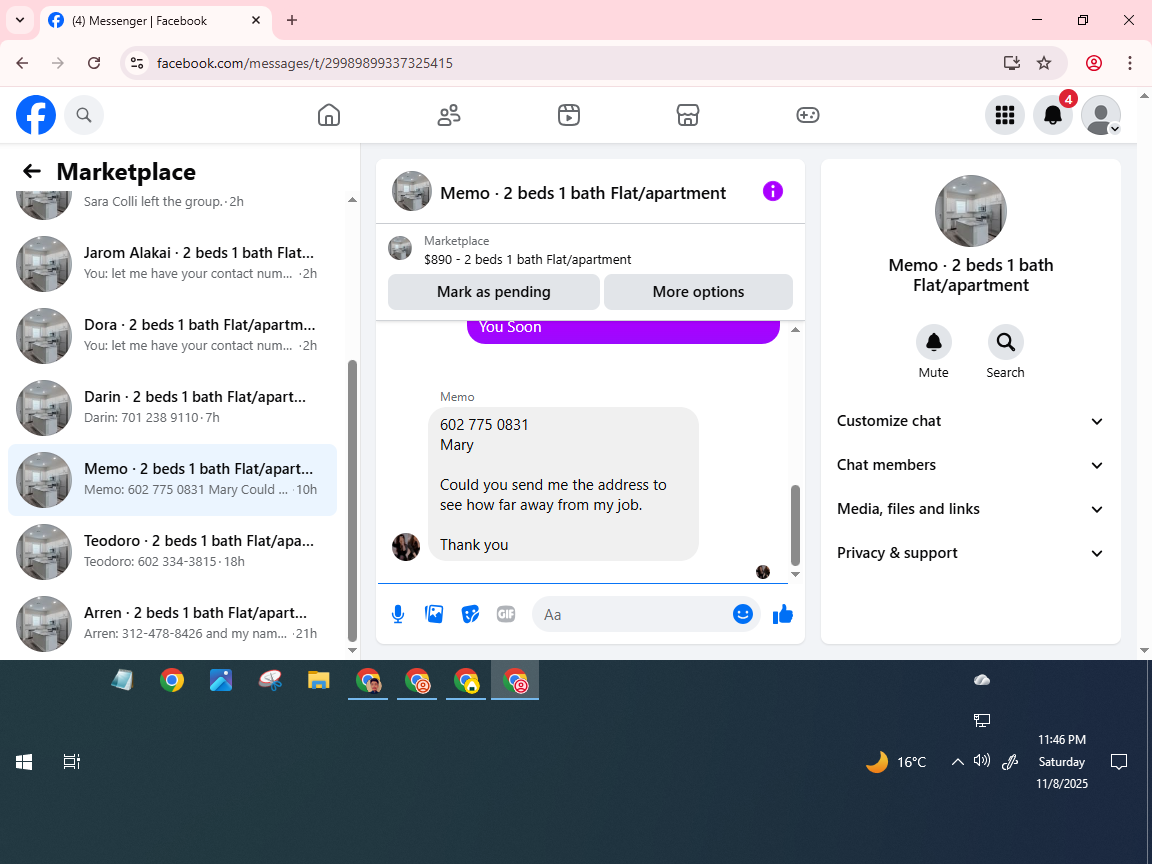
Task: Expand Privacy & support section
Action: pos(971,553)
